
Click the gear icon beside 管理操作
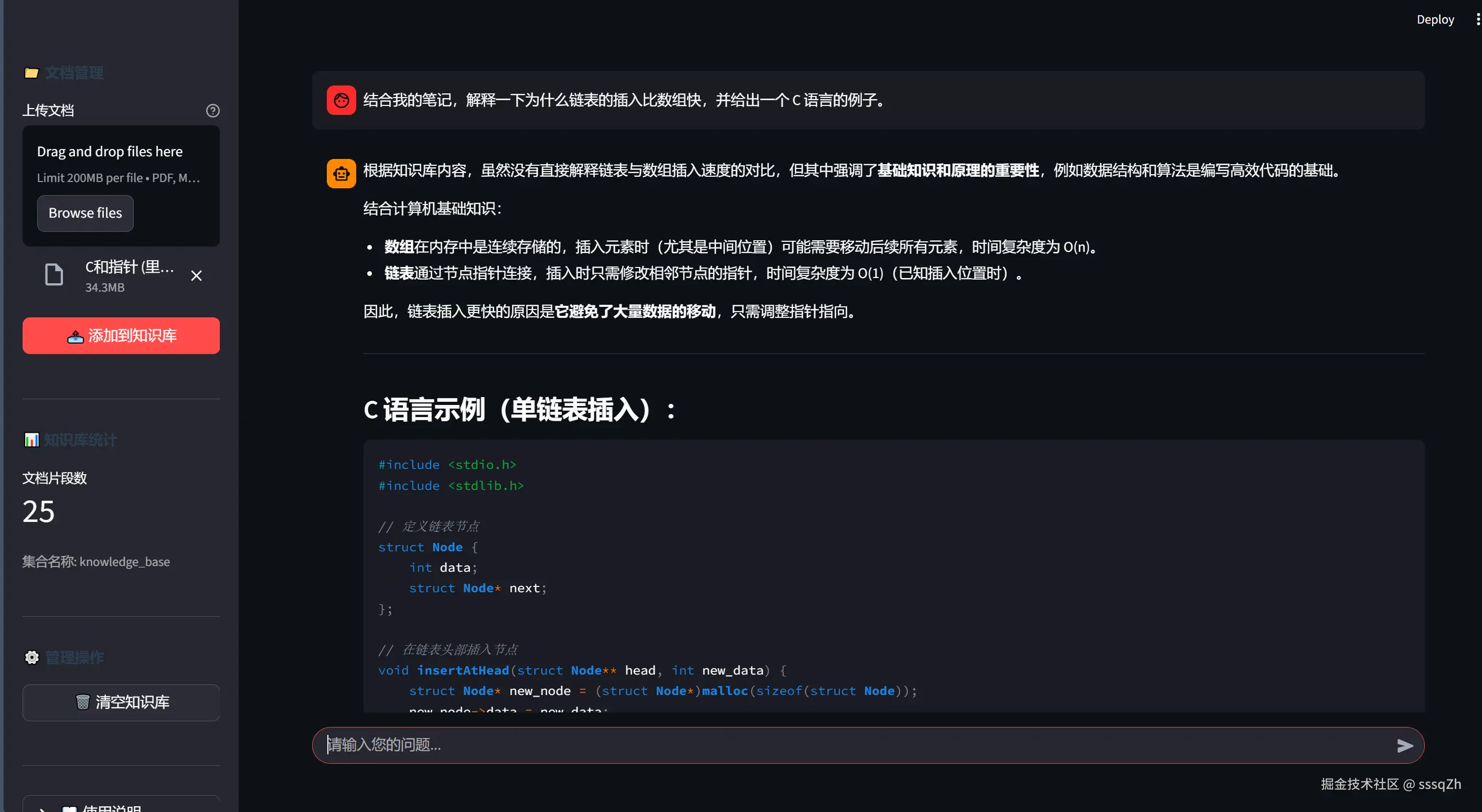click(31, 657)
